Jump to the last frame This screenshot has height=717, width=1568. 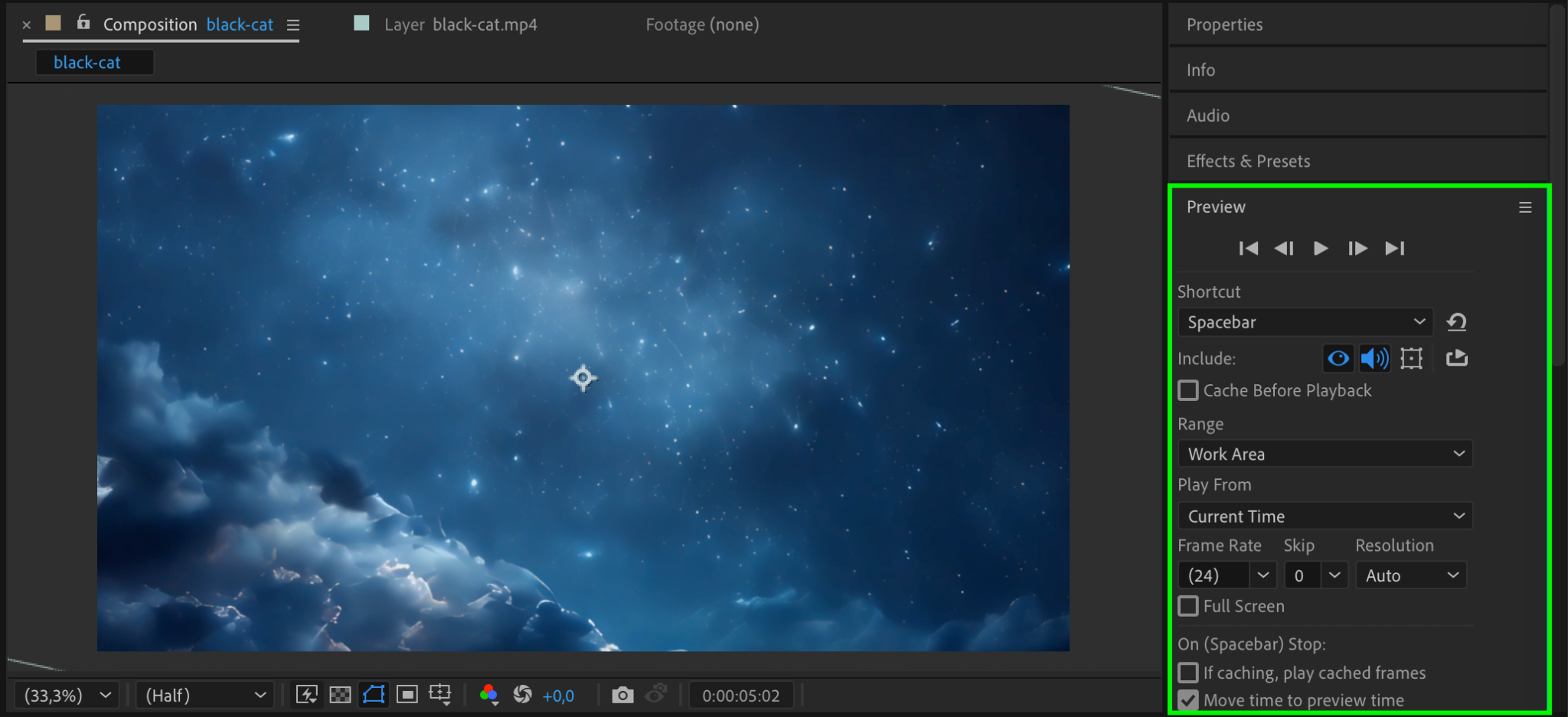click(1395, 248)
